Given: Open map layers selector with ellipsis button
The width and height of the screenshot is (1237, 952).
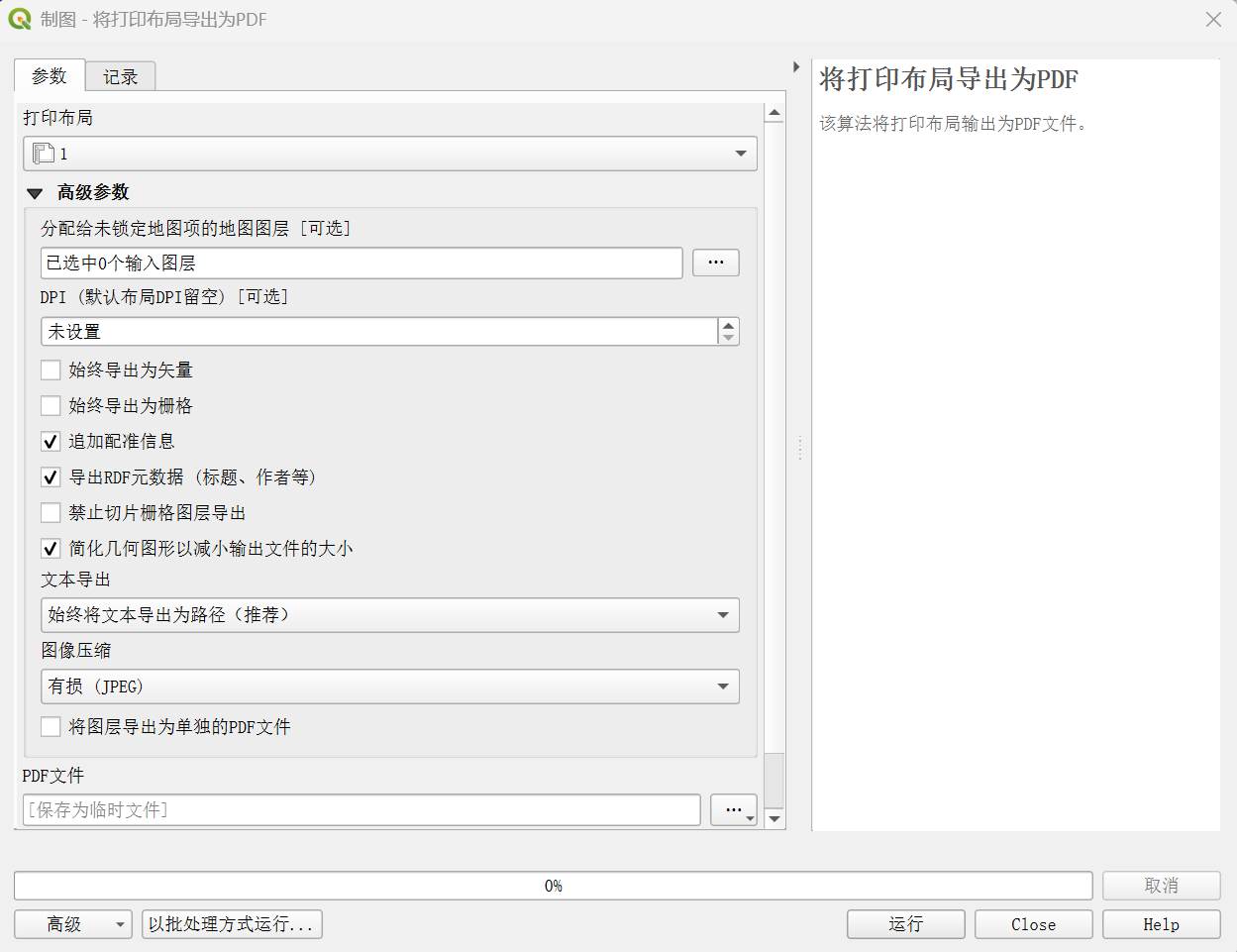Looking at the screenshot, I should tap(716, 263).
